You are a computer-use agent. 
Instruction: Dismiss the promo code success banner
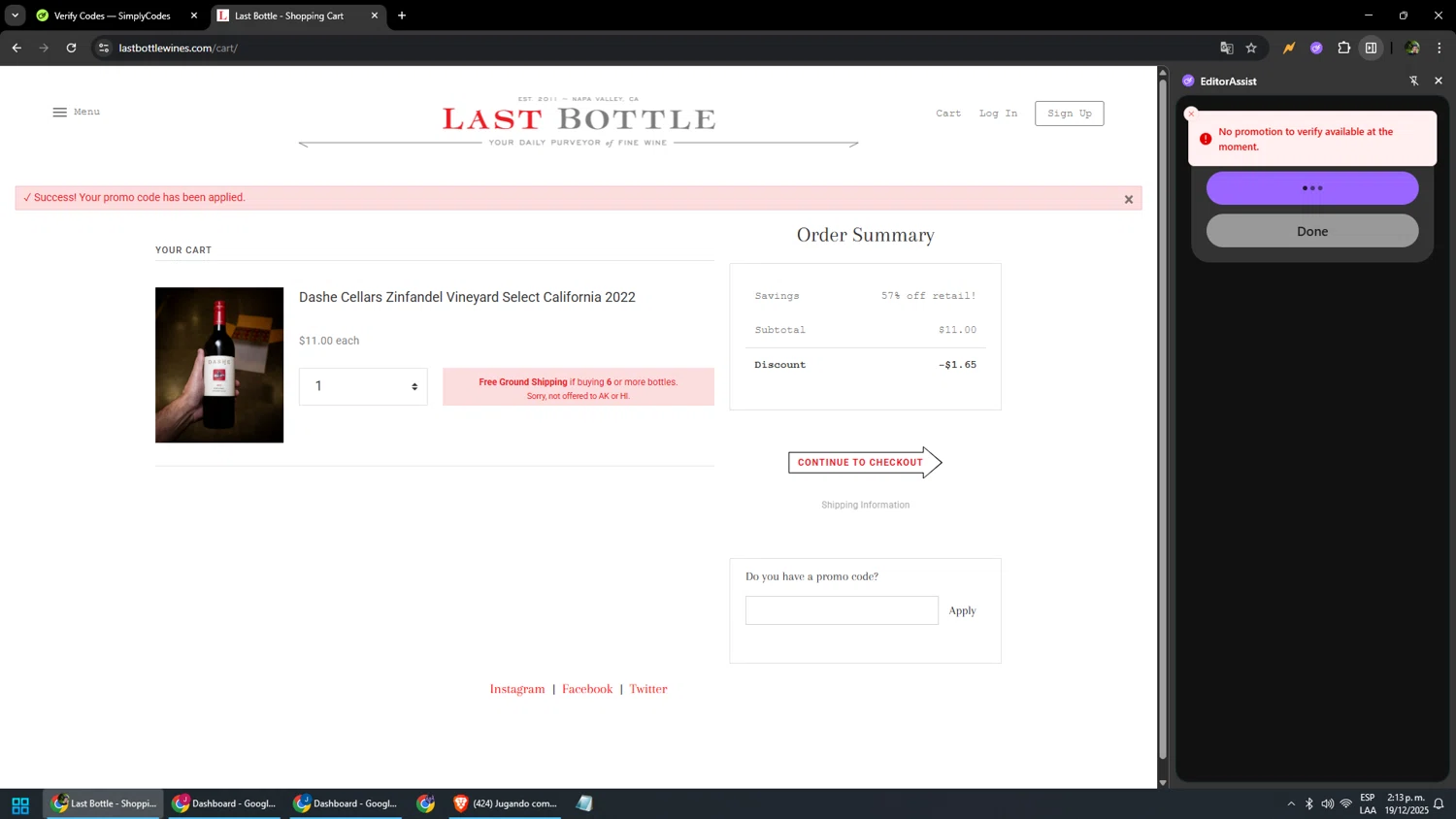[x=1129, y=199]
